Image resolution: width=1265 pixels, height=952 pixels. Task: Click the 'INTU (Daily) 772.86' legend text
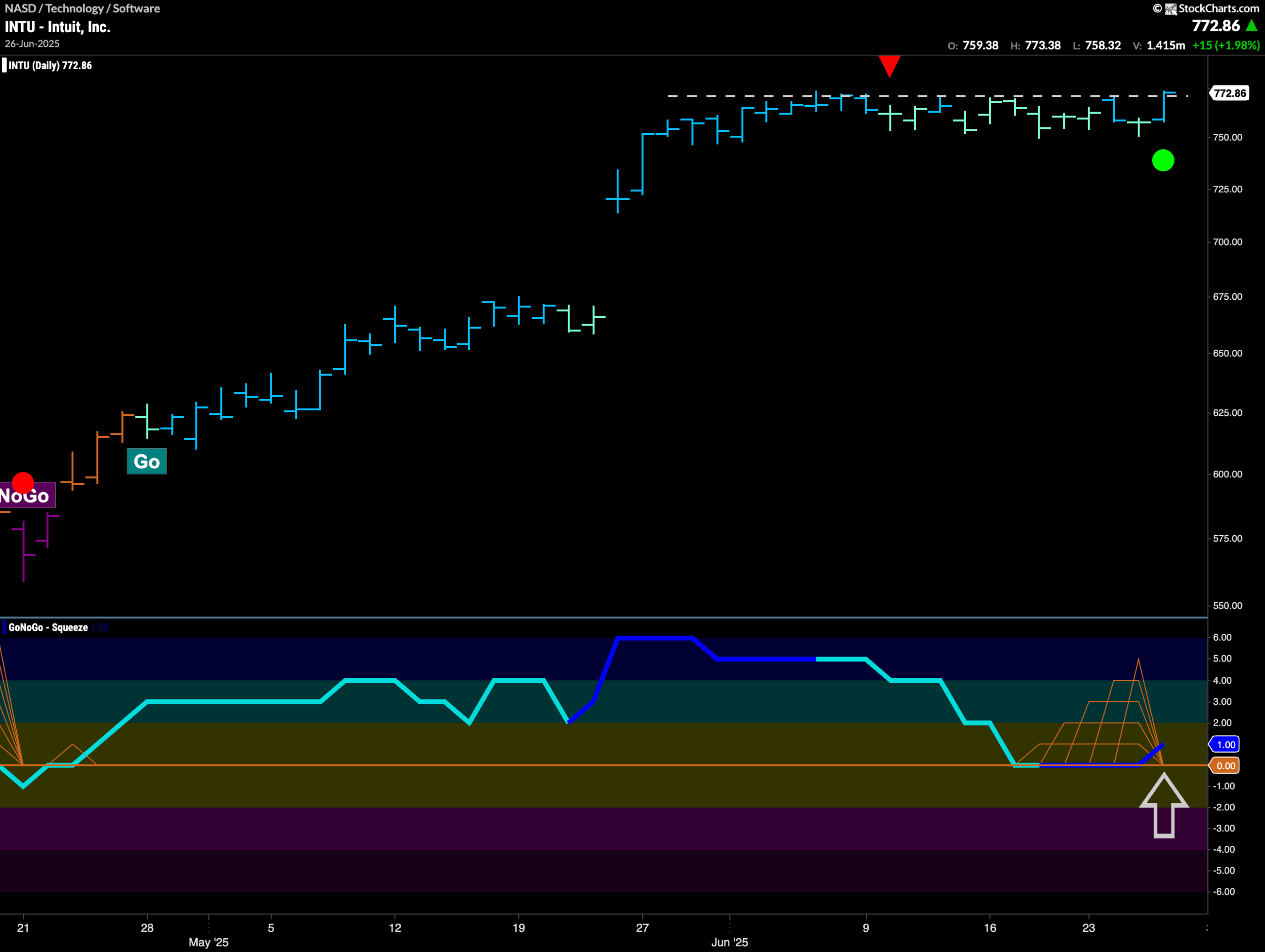click(x=50, y=65)
